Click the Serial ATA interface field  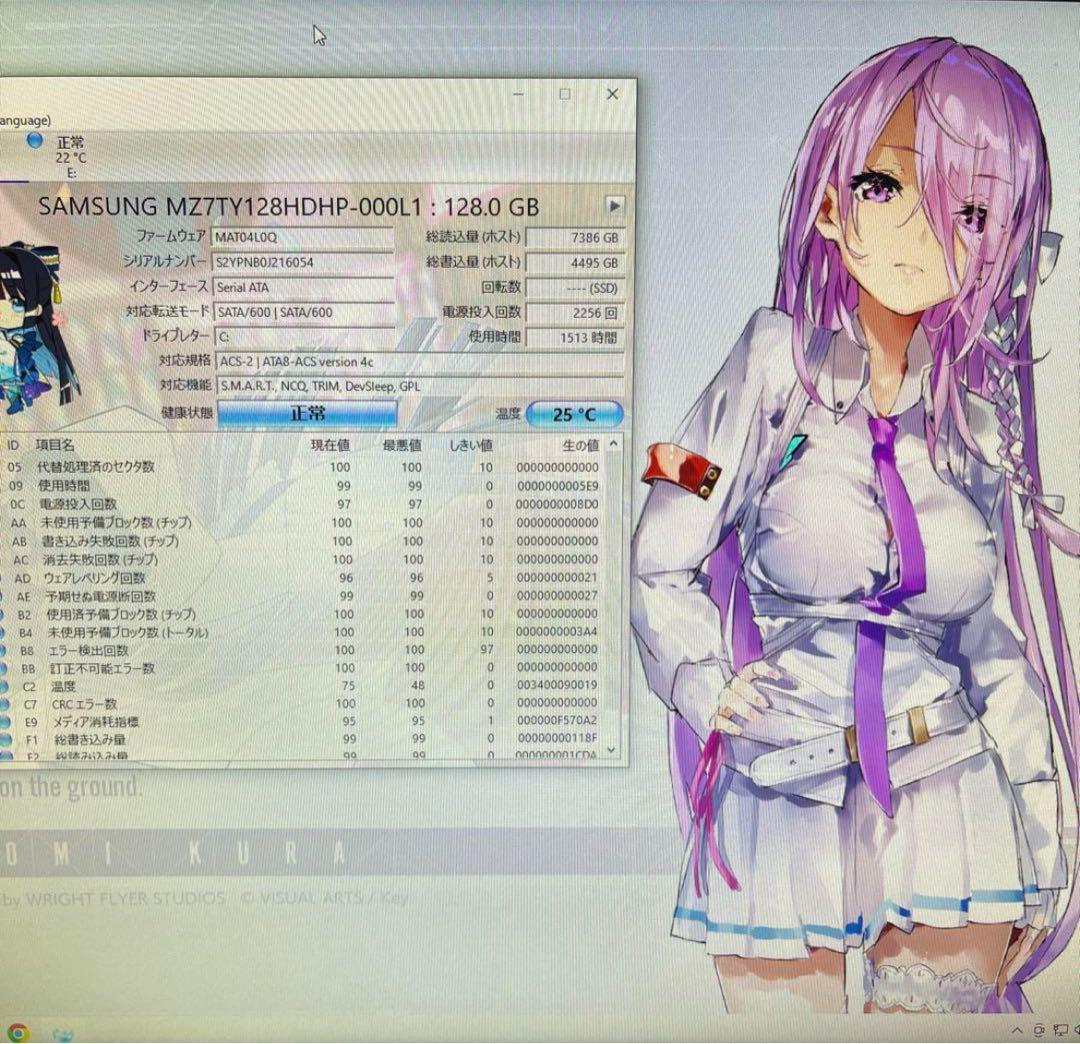[x=300, y=287]
